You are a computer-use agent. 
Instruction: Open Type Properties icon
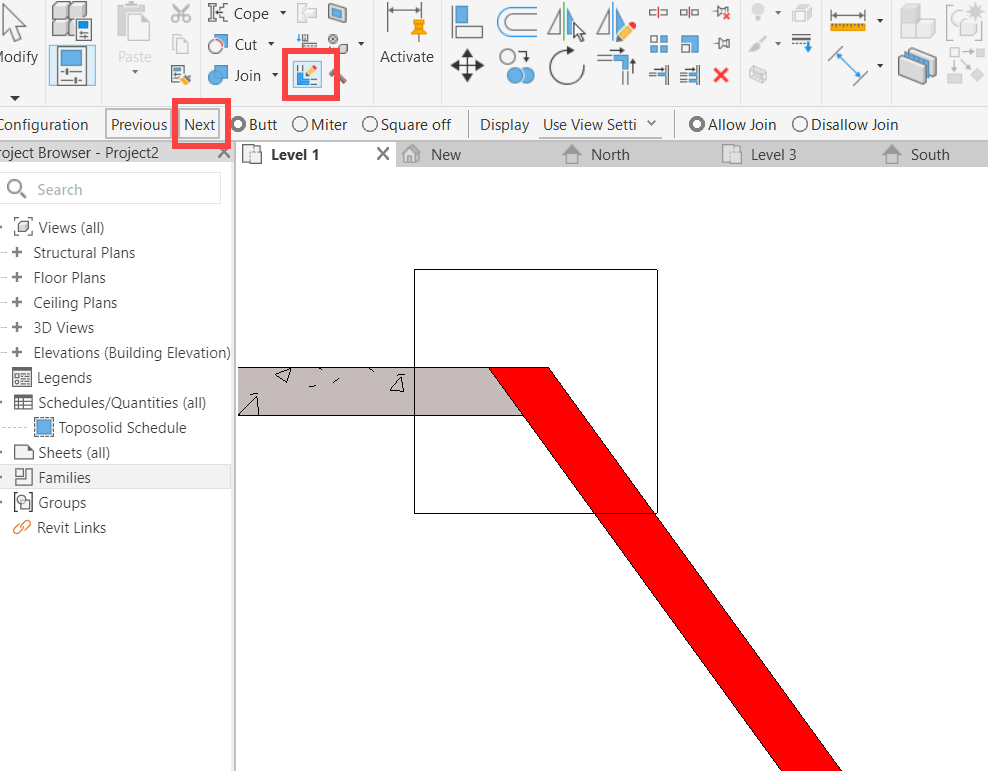click(x=71, y=20)
